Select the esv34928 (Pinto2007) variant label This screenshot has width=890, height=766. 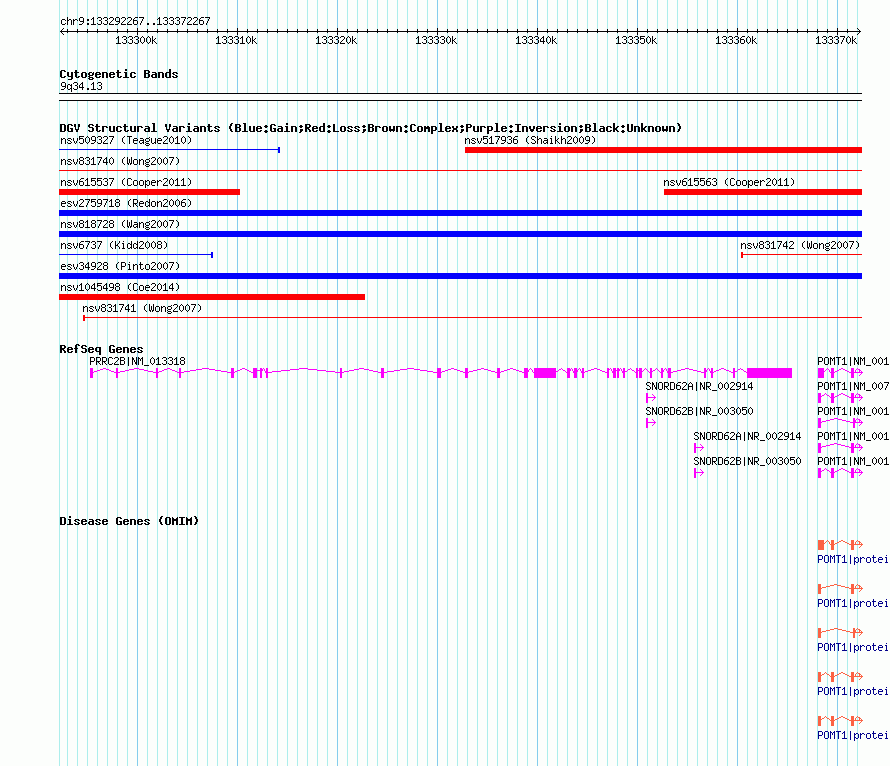tap(120, 266)
